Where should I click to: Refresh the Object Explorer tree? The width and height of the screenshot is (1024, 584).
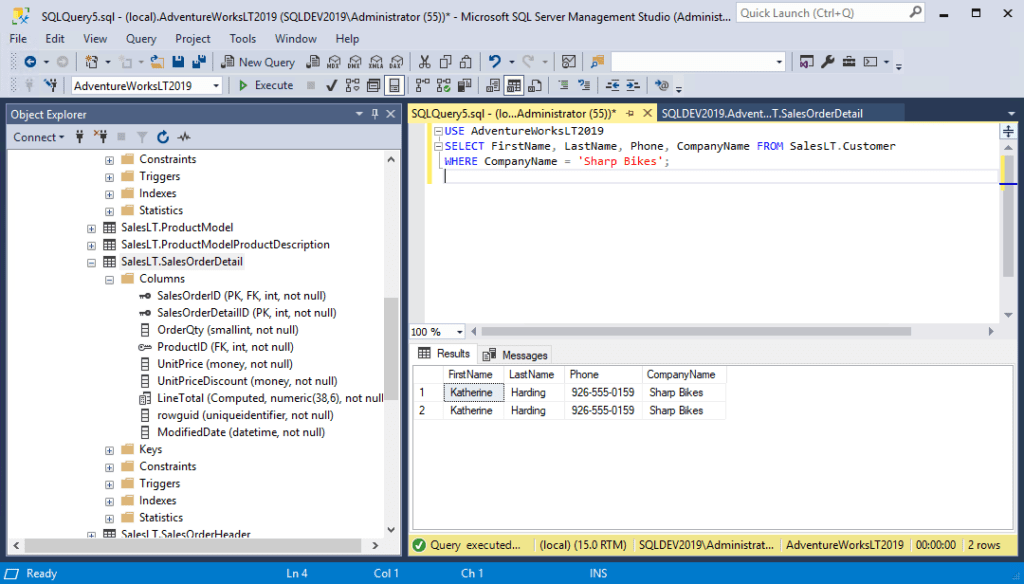(163, 137)
